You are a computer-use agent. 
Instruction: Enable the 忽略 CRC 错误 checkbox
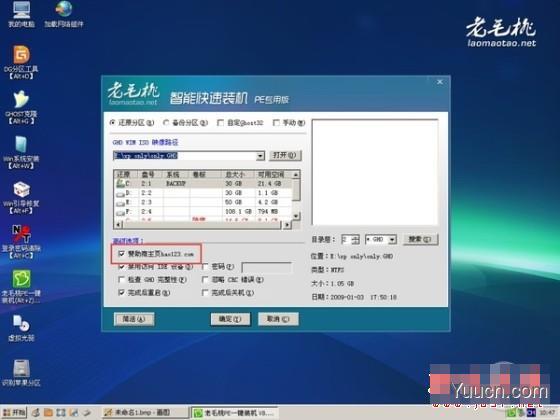(x=205, y=279)
